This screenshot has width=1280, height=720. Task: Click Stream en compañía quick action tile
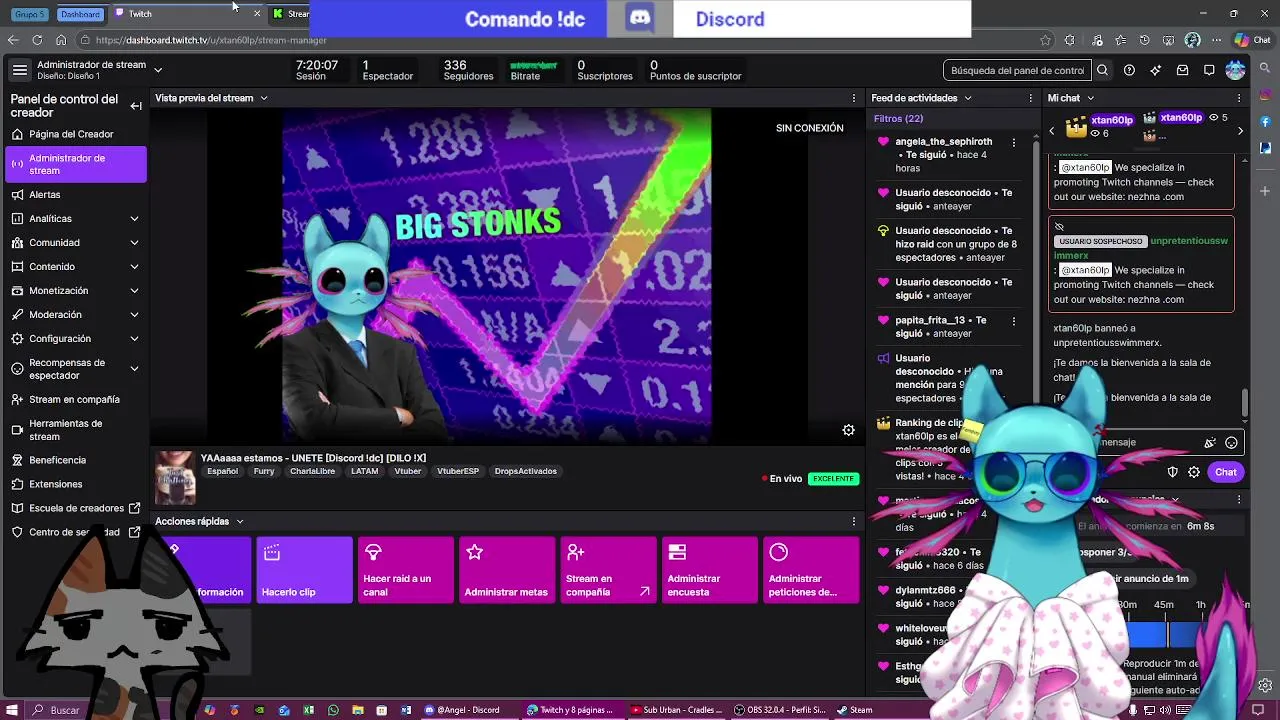(608, 570)
